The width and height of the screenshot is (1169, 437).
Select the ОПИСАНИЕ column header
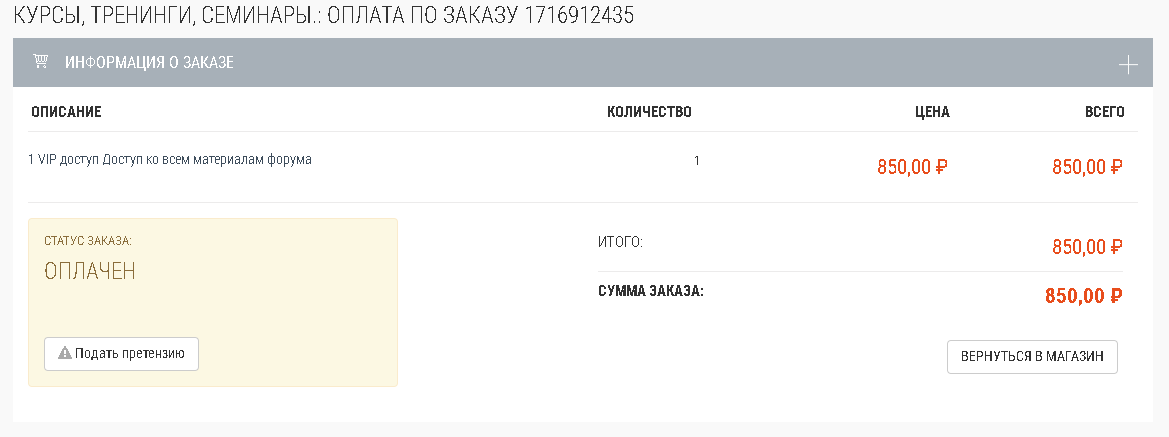[66, 112]
